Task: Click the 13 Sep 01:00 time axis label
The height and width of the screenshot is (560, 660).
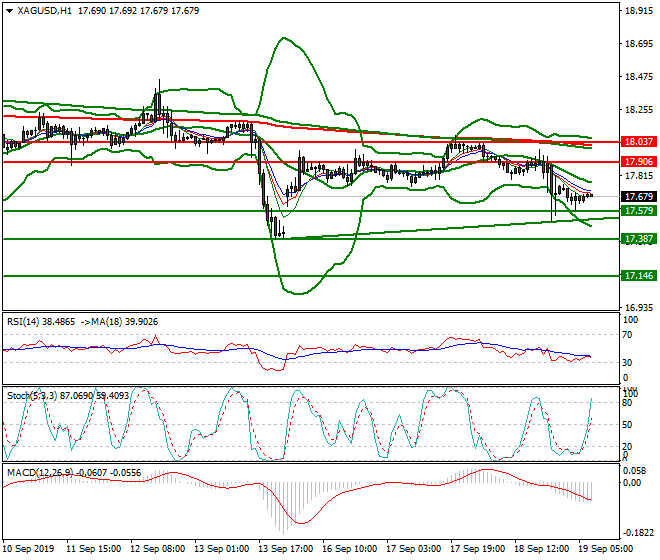Action: click(221, 549)
